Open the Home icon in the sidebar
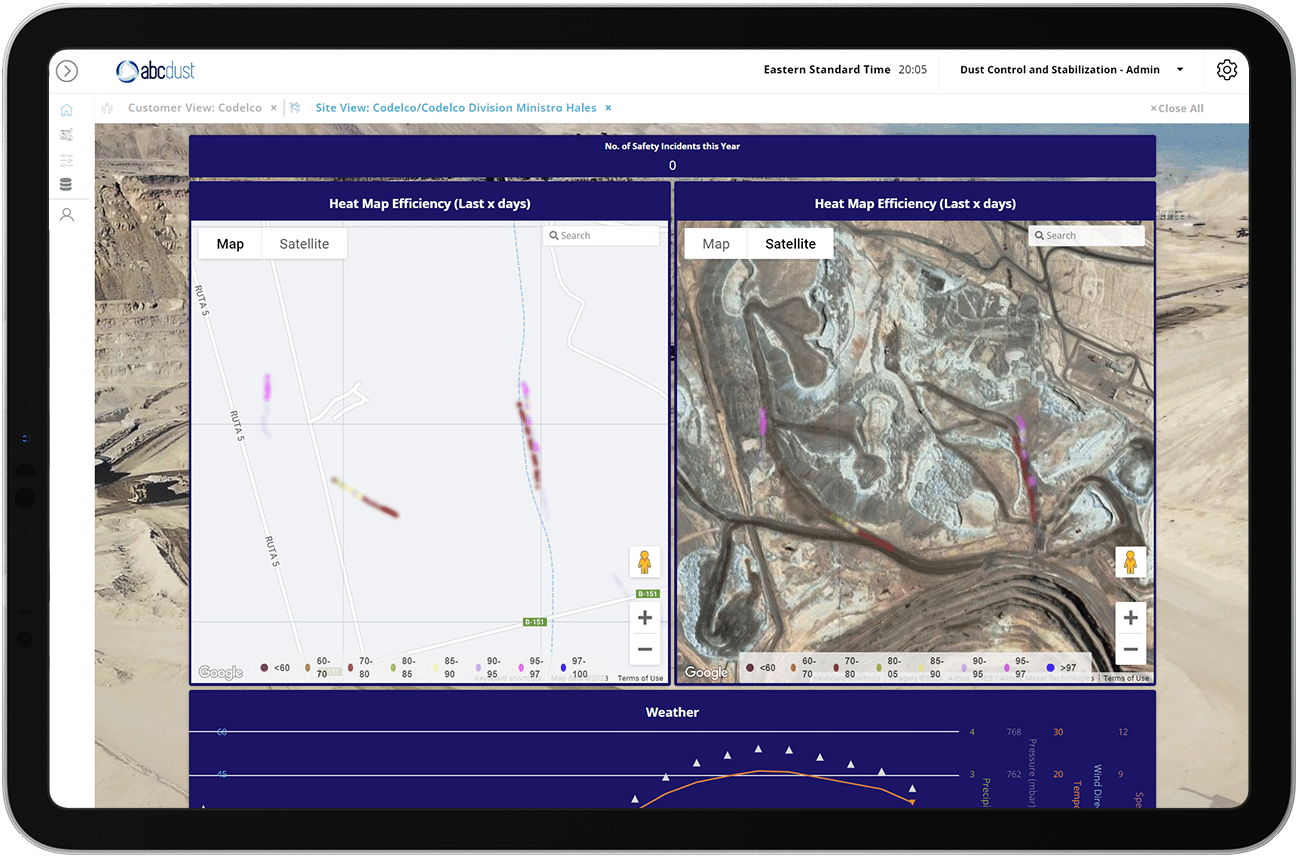This screenshot has height=857, width=1300. click(67, 110)
